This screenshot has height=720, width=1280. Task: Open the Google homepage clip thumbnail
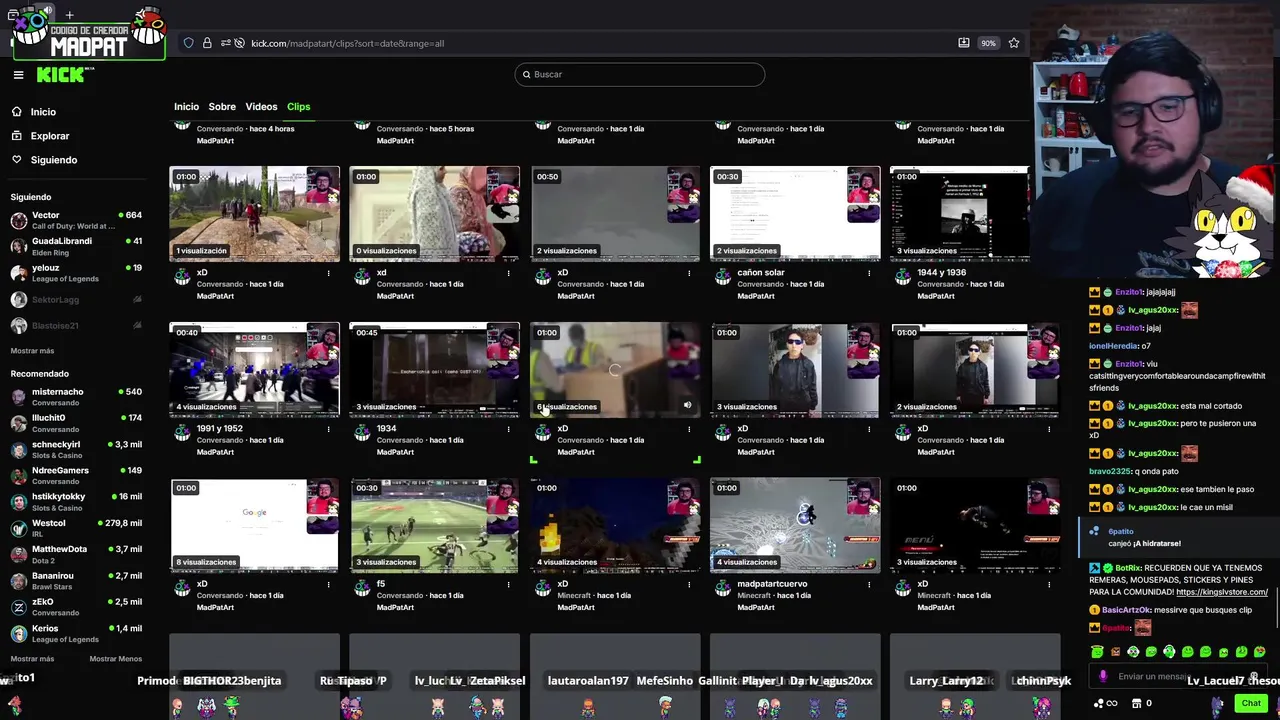[254, 525]
